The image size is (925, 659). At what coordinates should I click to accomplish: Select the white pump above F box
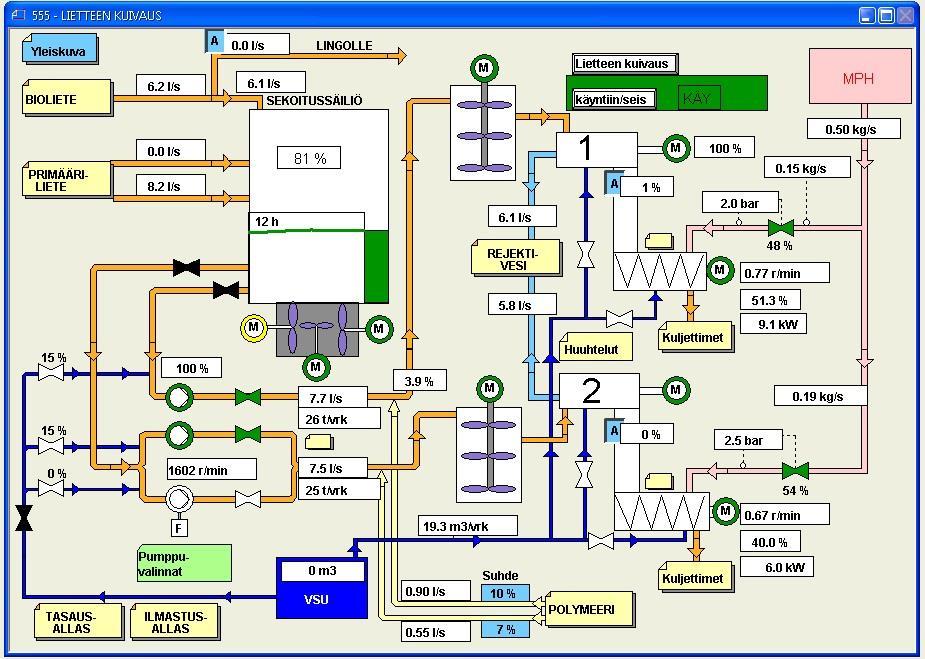tap(179, 499)
